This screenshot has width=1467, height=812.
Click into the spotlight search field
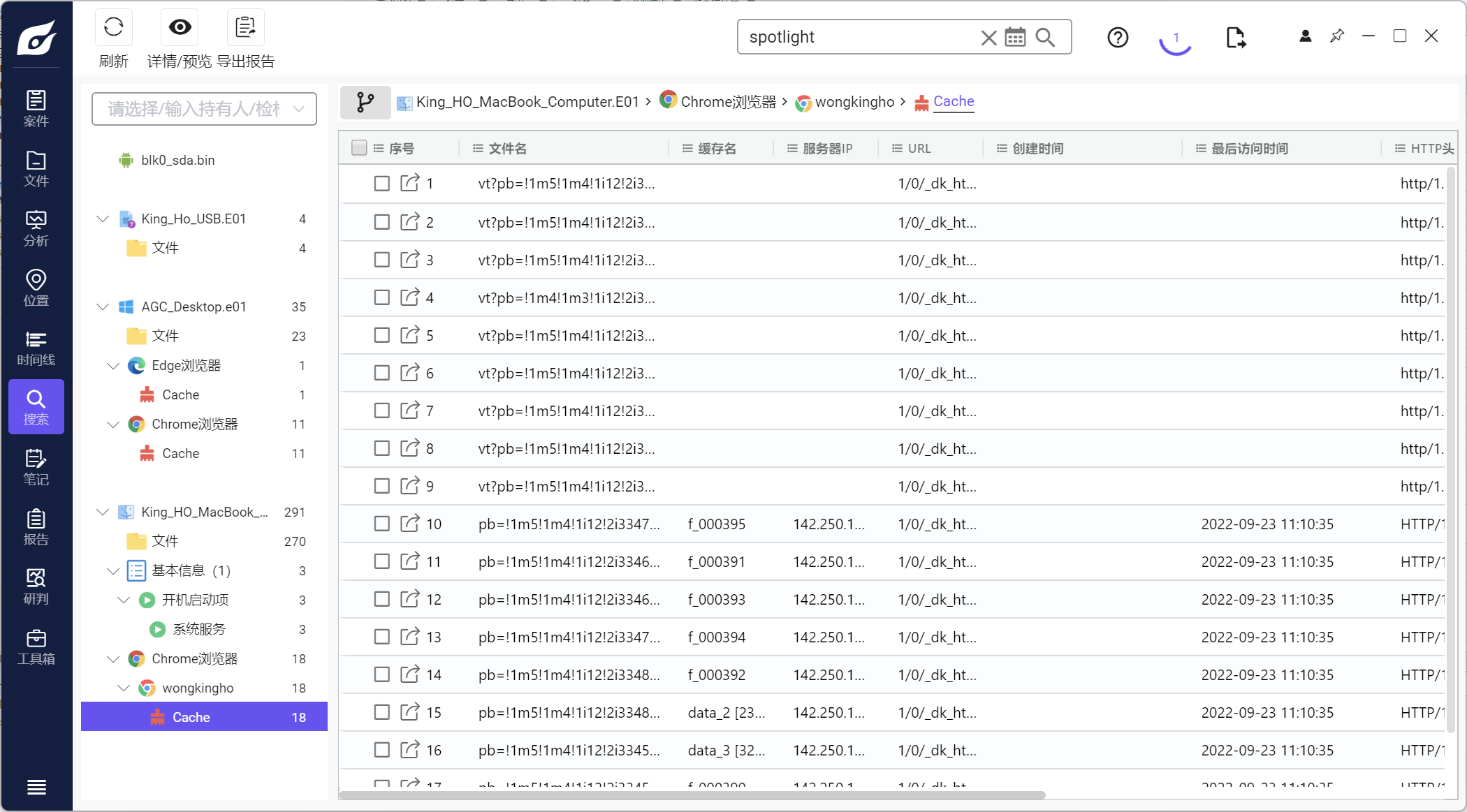click(x=859, y=37)
